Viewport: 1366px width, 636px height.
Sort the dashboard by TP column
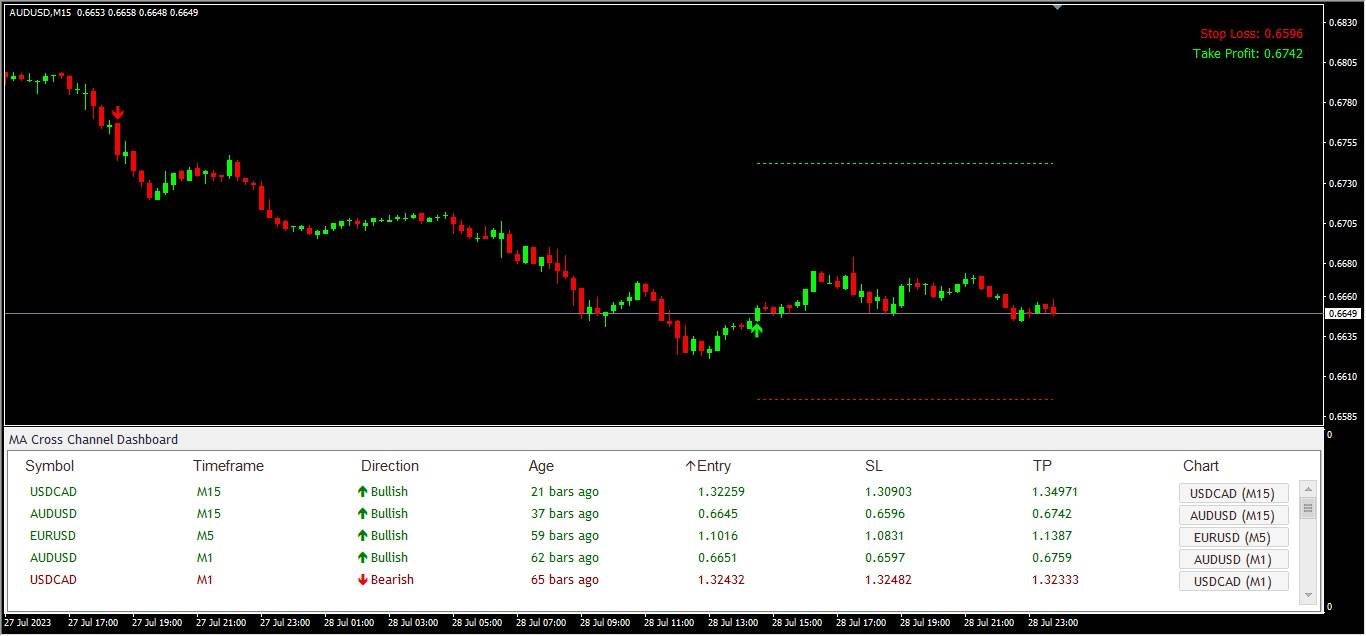click(x=1042, y=466)
